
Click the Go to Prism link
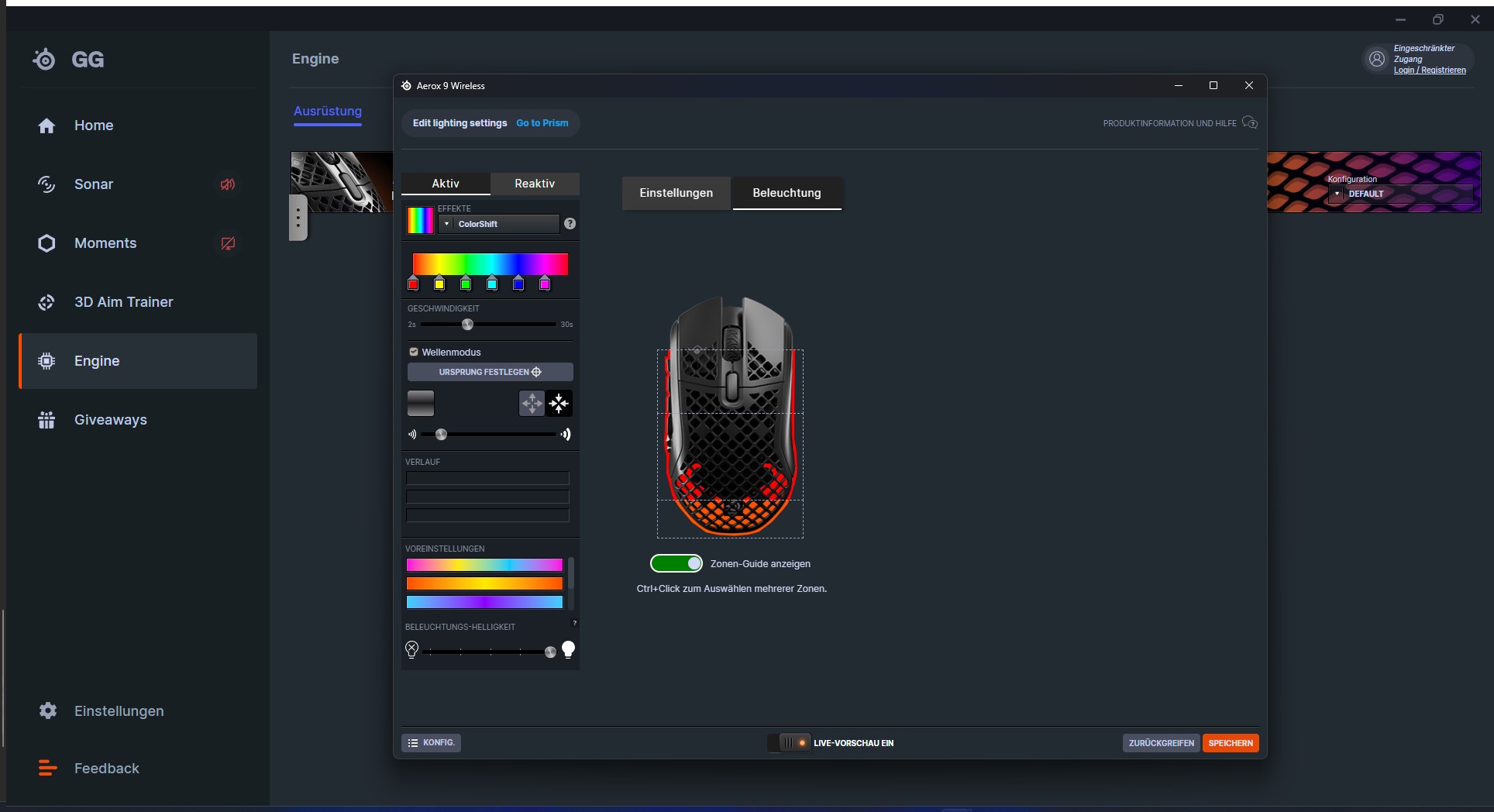coord(542,123)
